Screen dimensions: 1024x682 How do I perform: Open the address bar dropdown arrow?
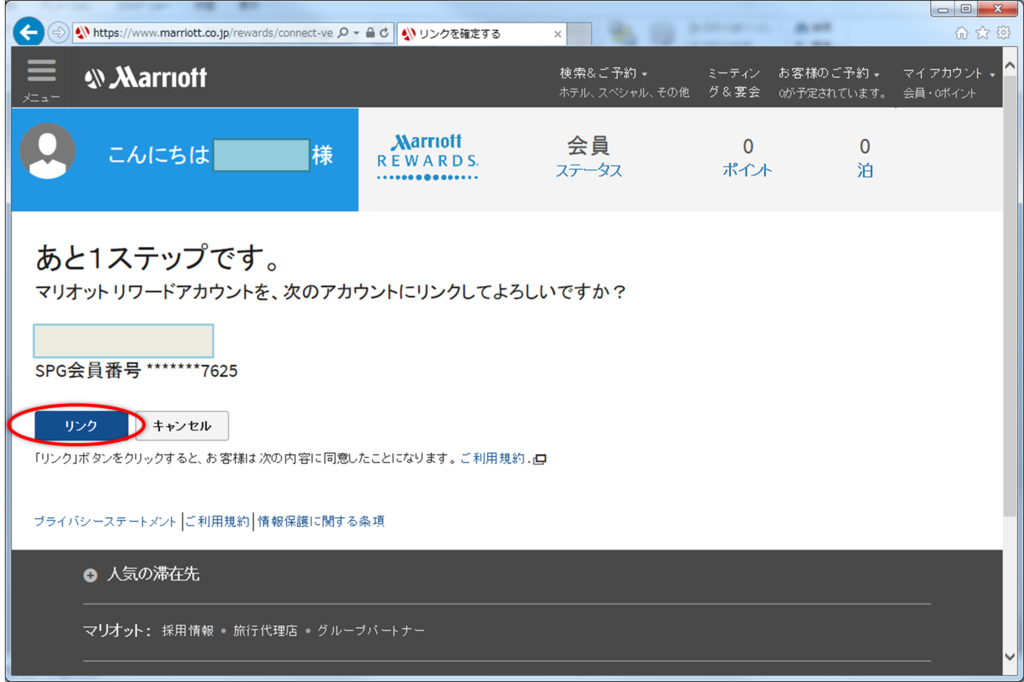tap(357, 33)
